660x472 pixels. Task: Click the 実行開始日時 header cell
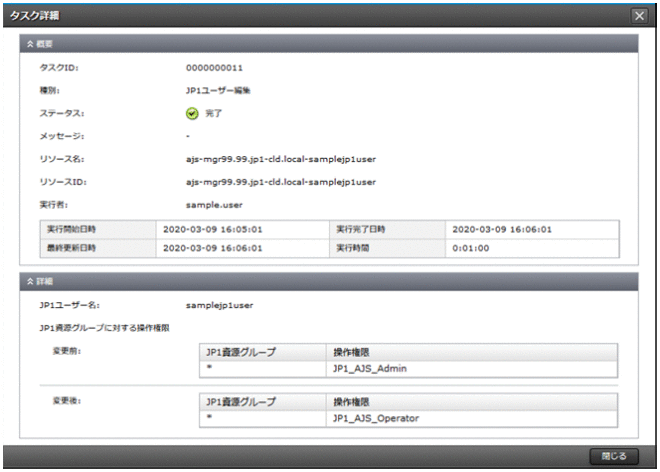pos(98,229)
